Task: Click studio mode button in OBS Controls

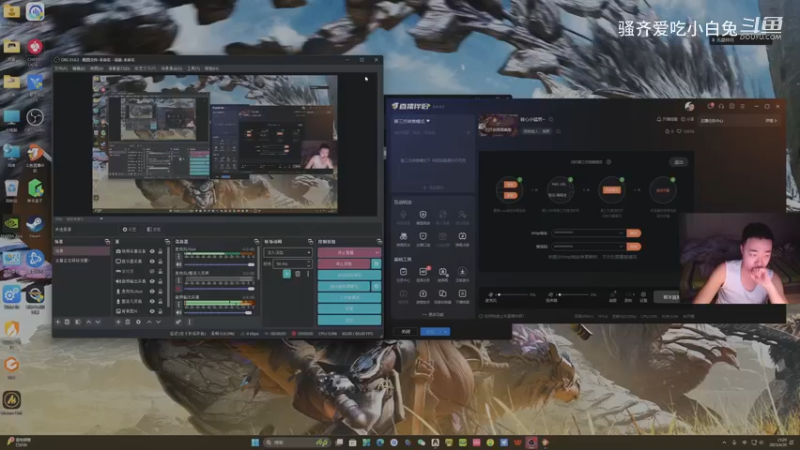Action: click(349, 297)
